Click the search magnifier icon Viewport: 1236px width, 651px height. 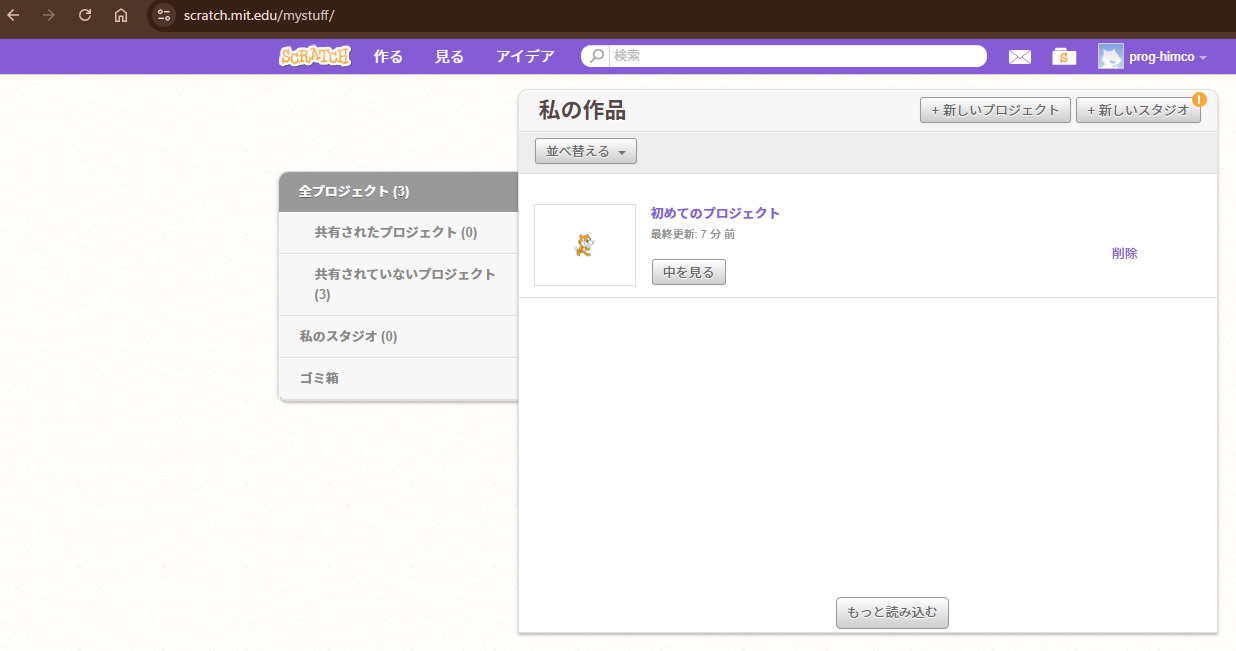click(x=596, y=57)
